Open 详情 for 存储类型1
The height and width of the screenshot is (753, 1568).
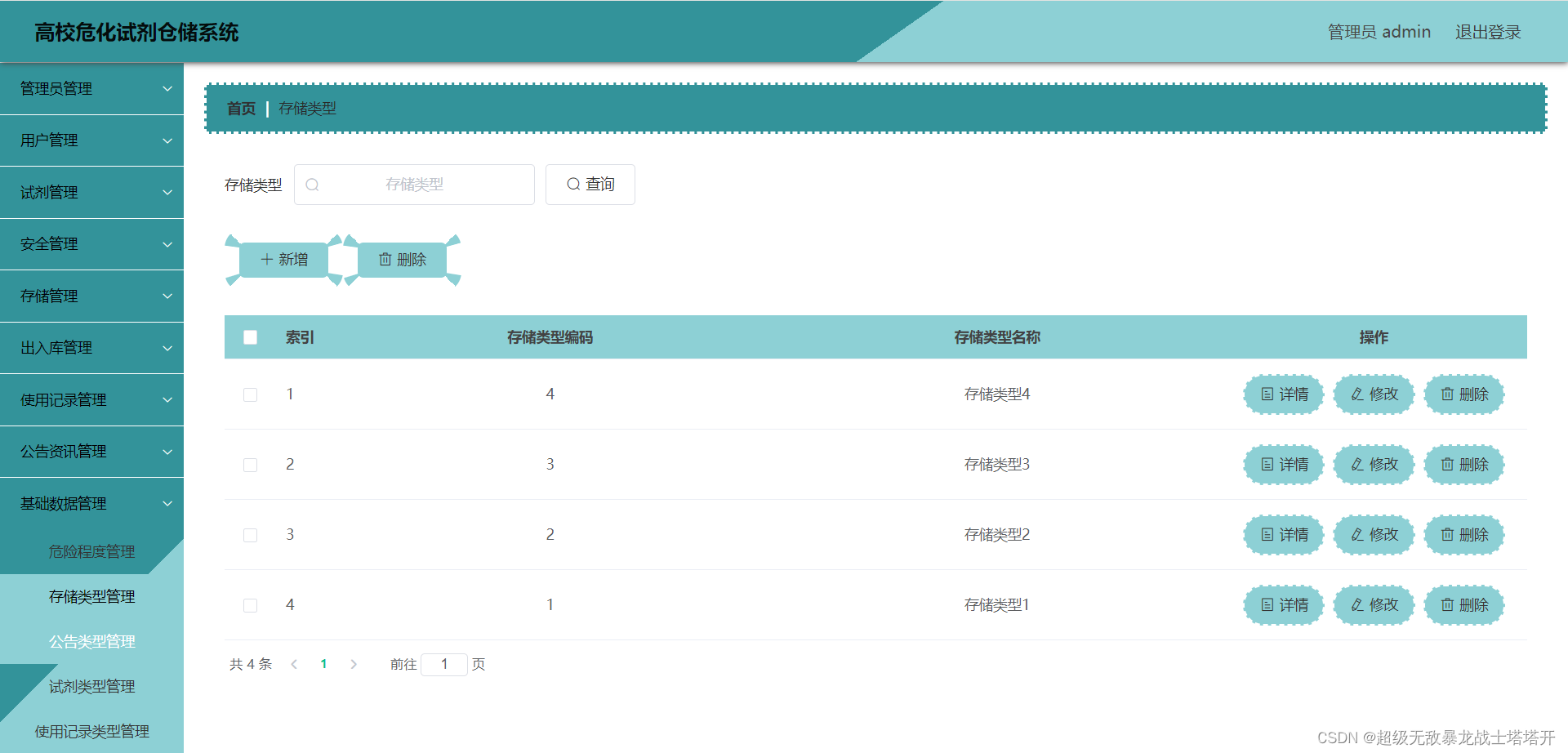pos(1284,605)
